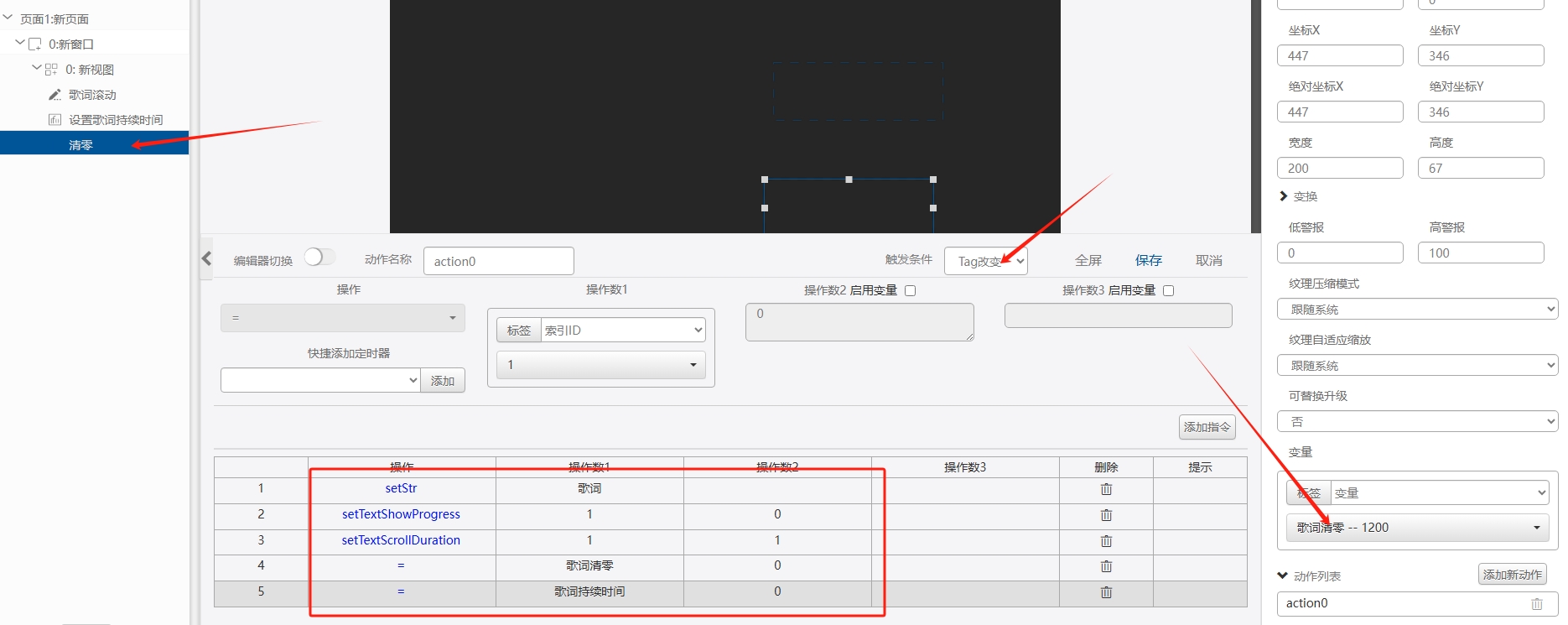Open the 操作 '=' dropdown
Image resolution: width=1568 pixels, height=625 pixels.
tap(342, 318)
